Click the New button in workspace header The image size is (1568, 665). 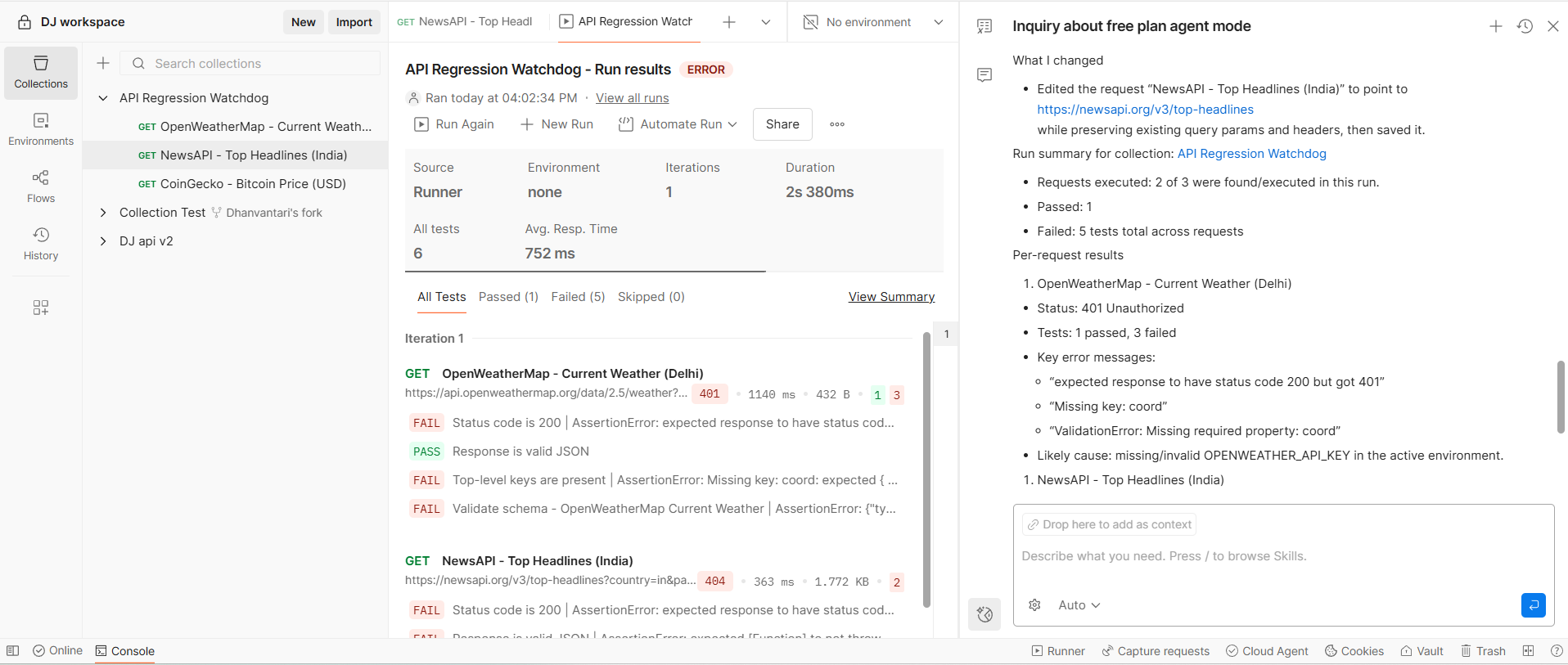tap(304, 22)
